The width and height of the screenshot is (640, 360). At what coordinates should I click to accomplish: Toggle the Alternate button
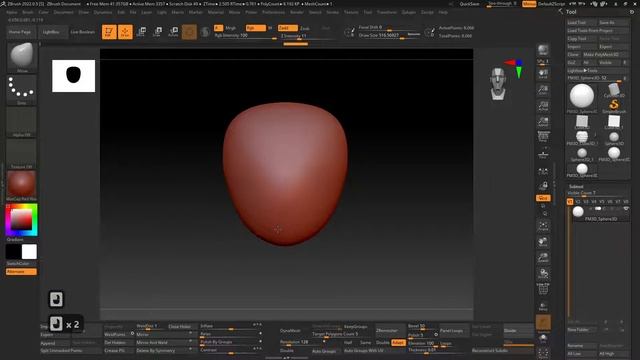pyautogui.click(x=21, y=271)
